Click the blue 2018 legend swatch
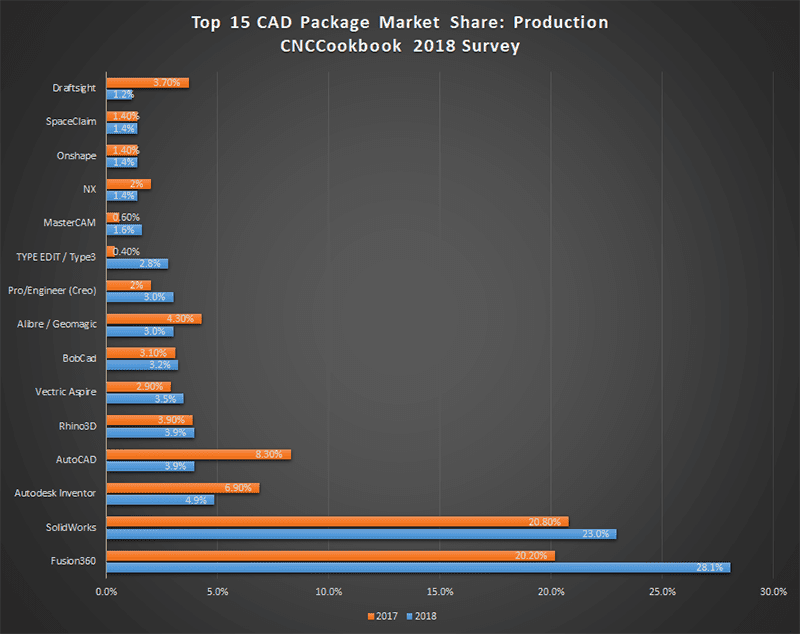 (410, 616)
